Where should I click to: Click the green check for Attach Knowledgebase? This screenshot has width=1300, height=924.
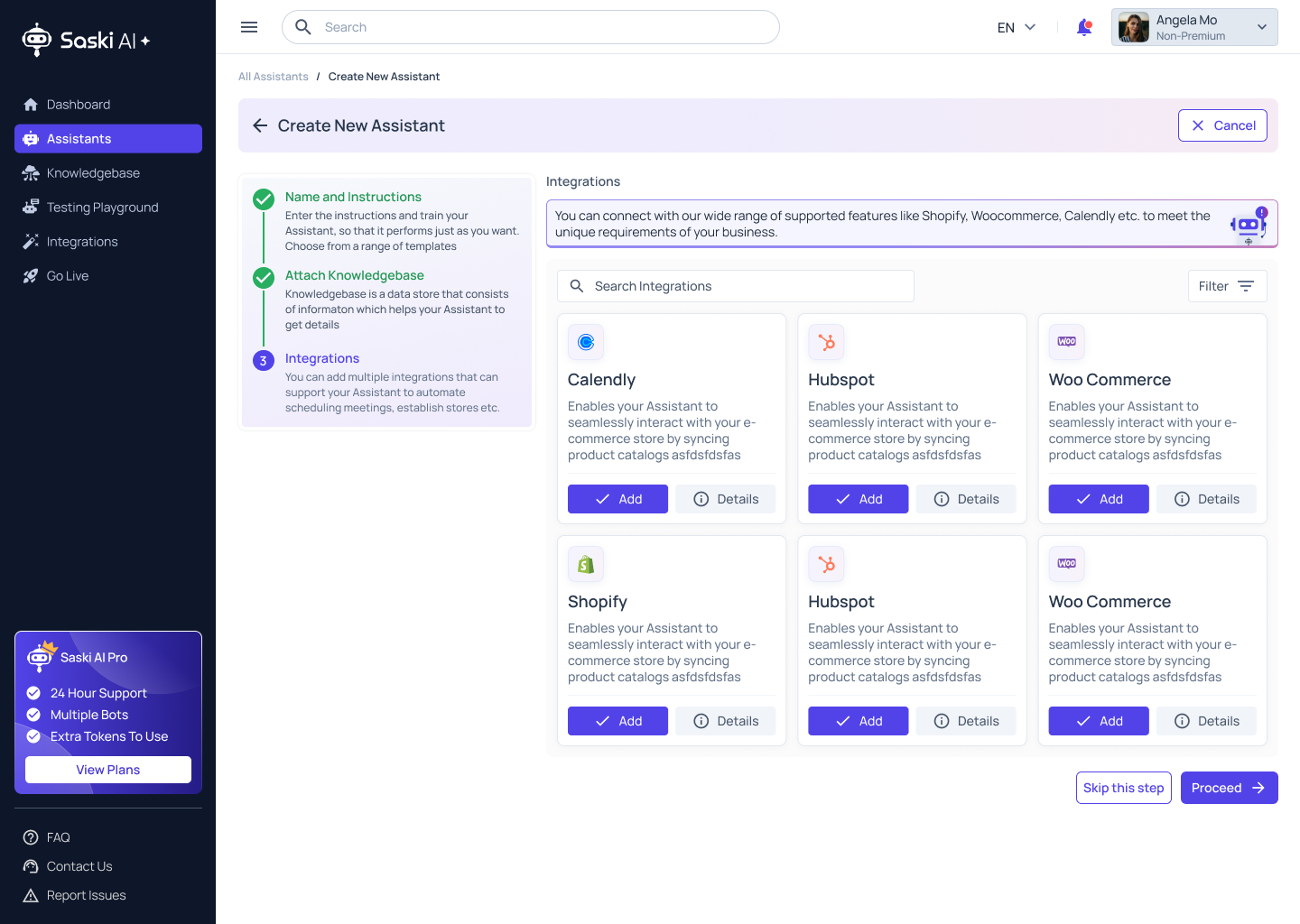tap(264, 278)
